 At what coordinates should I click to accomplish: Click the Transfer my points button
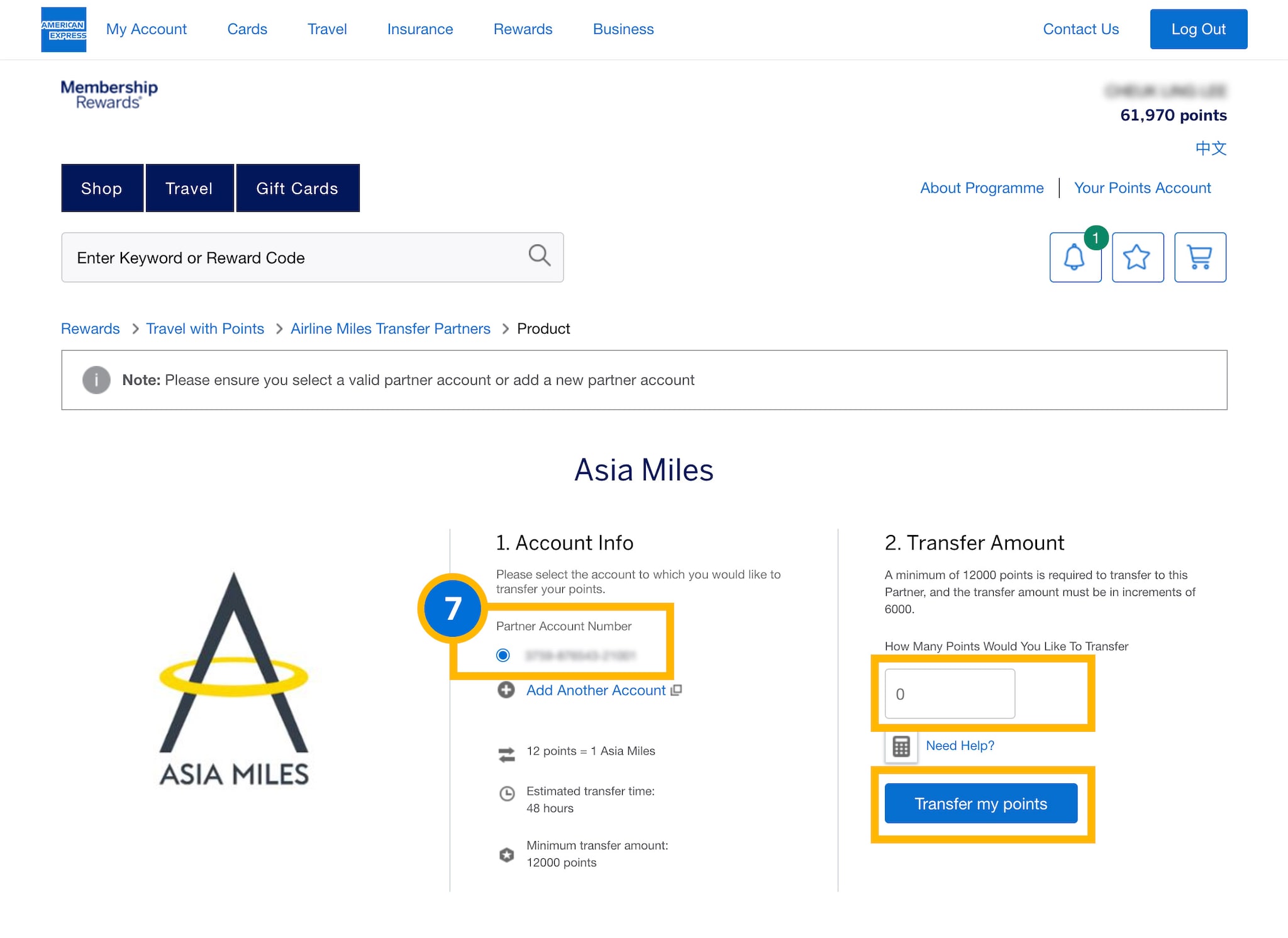980,803
